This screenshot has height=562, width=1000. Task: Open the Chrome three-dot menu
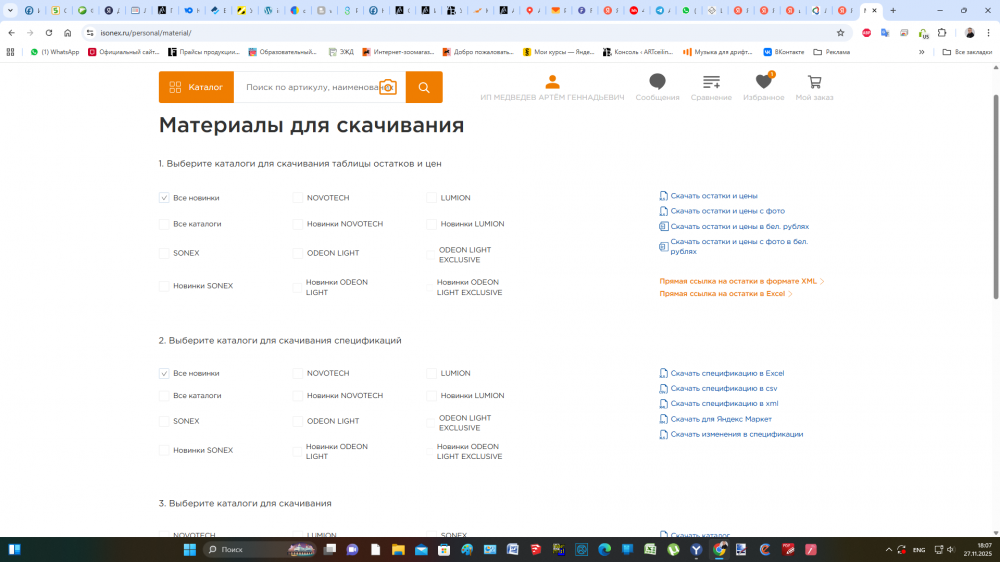tap(989, 33)
